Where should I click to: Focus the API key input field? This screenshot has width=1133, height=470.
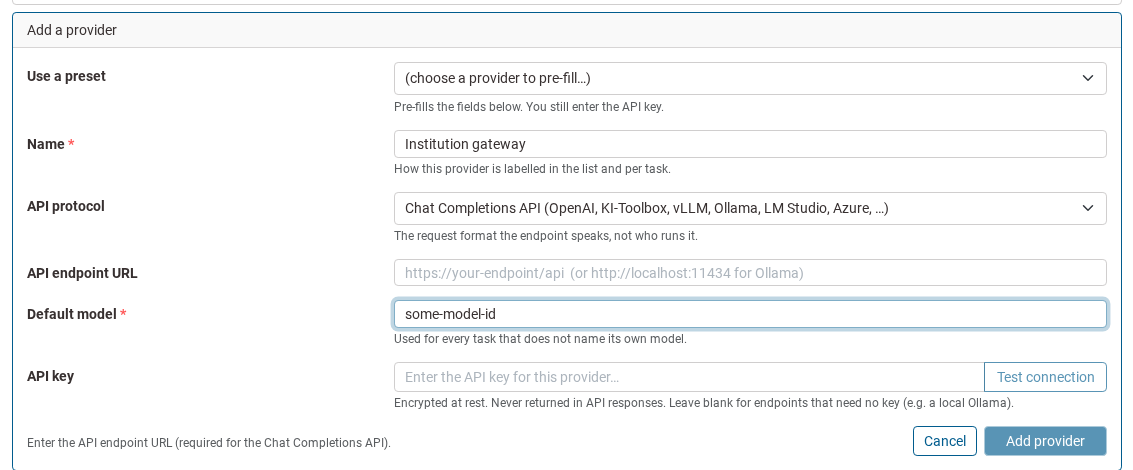[x=689, y=377]
